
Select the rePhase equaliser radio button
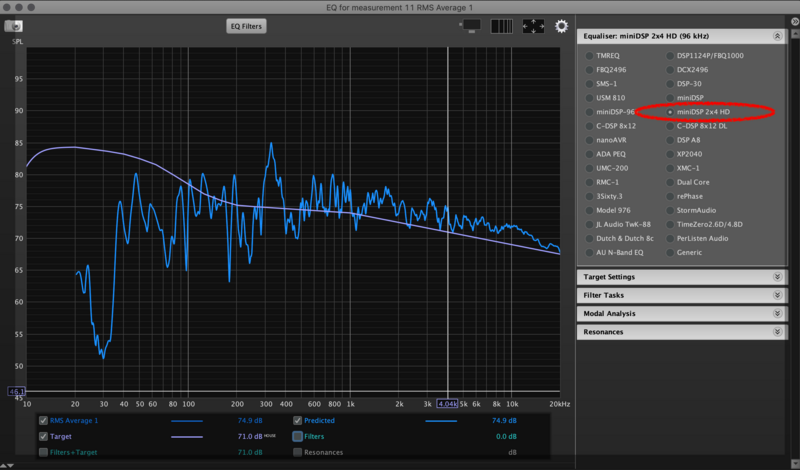(669, 196)
